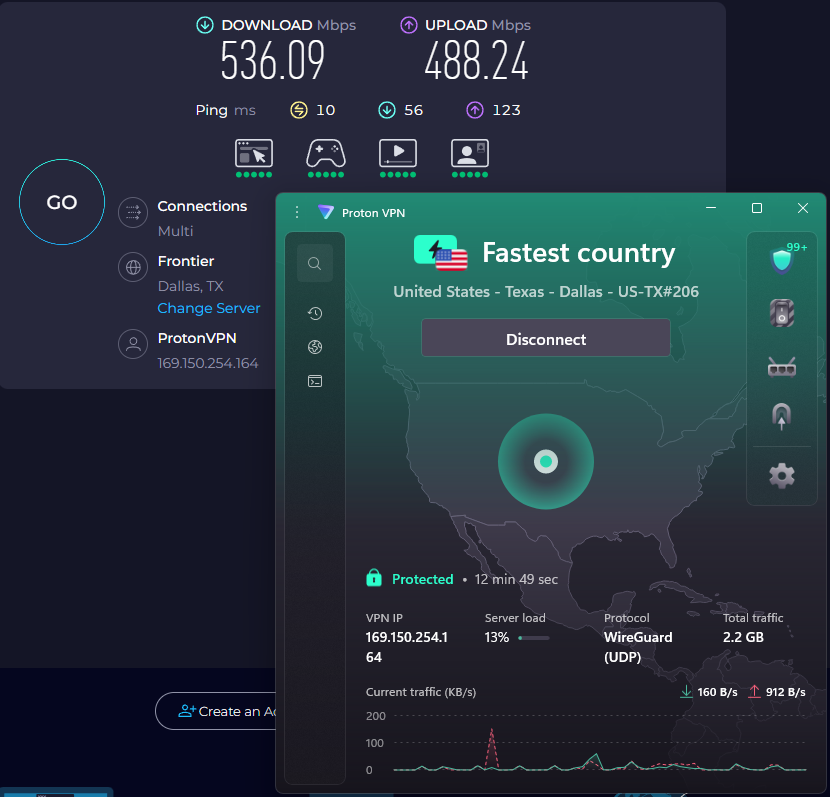Open Port Forwarding router icon
Viewport: 830px width, 797px height.
click(781, 366)
